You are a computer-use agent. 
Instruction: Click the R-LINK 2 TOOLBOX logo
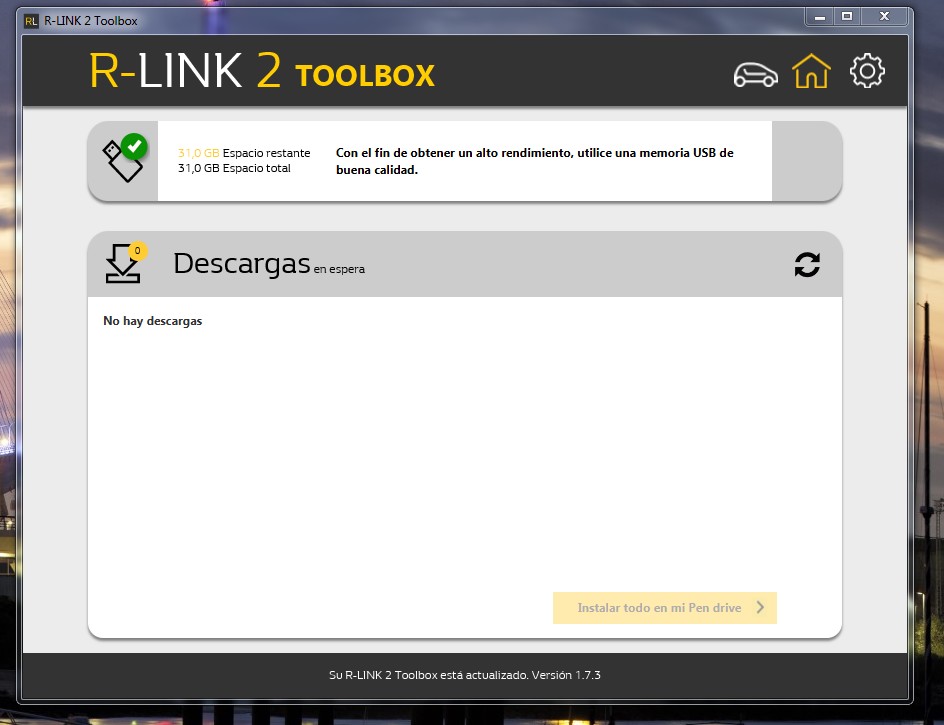pyautogui.click(x=262, y=71)
